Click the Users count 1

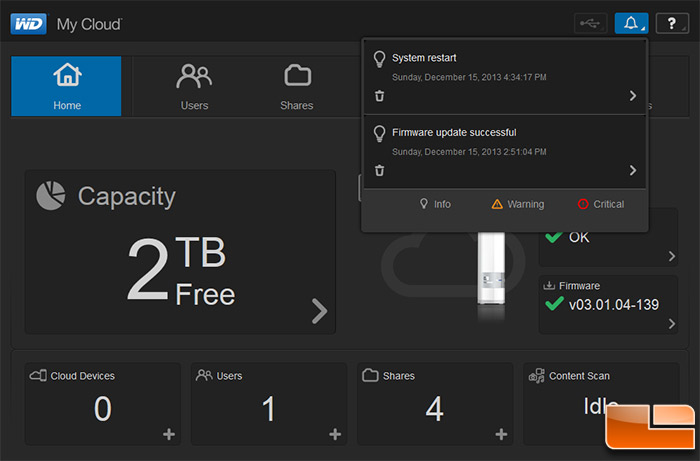pyautogui.click(x=268, y=409)
